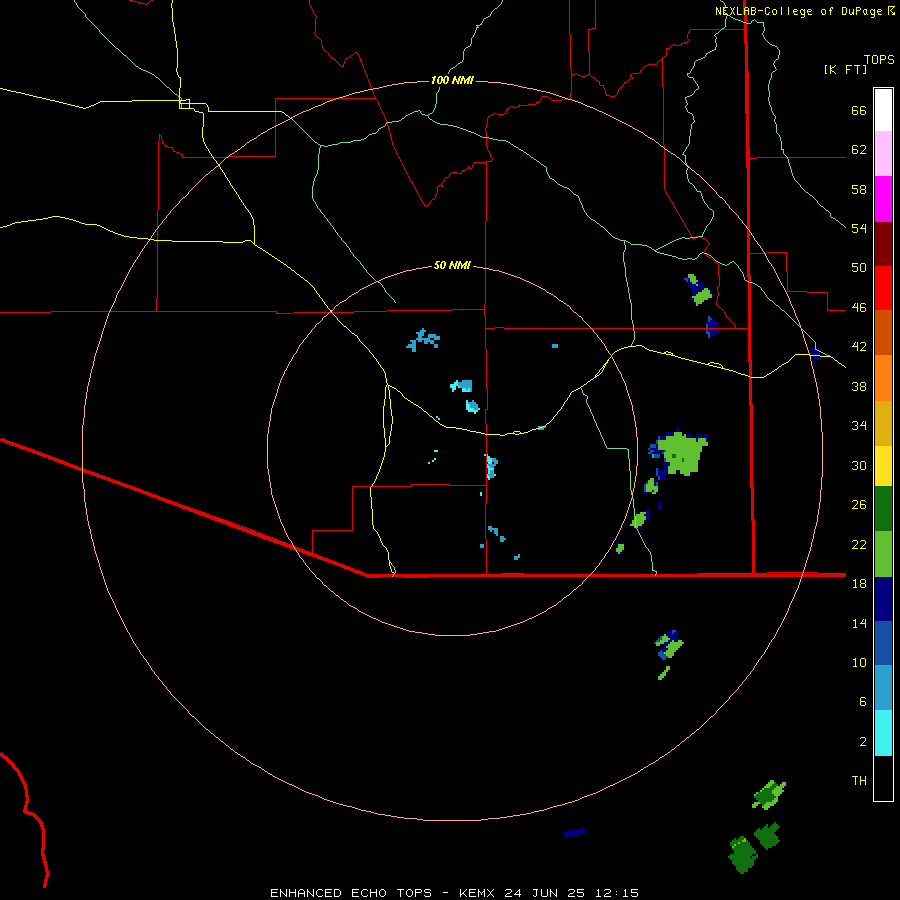Click the '14' legend value
Image resolution: width=900 pixels, height=900 pixels.
859,623
